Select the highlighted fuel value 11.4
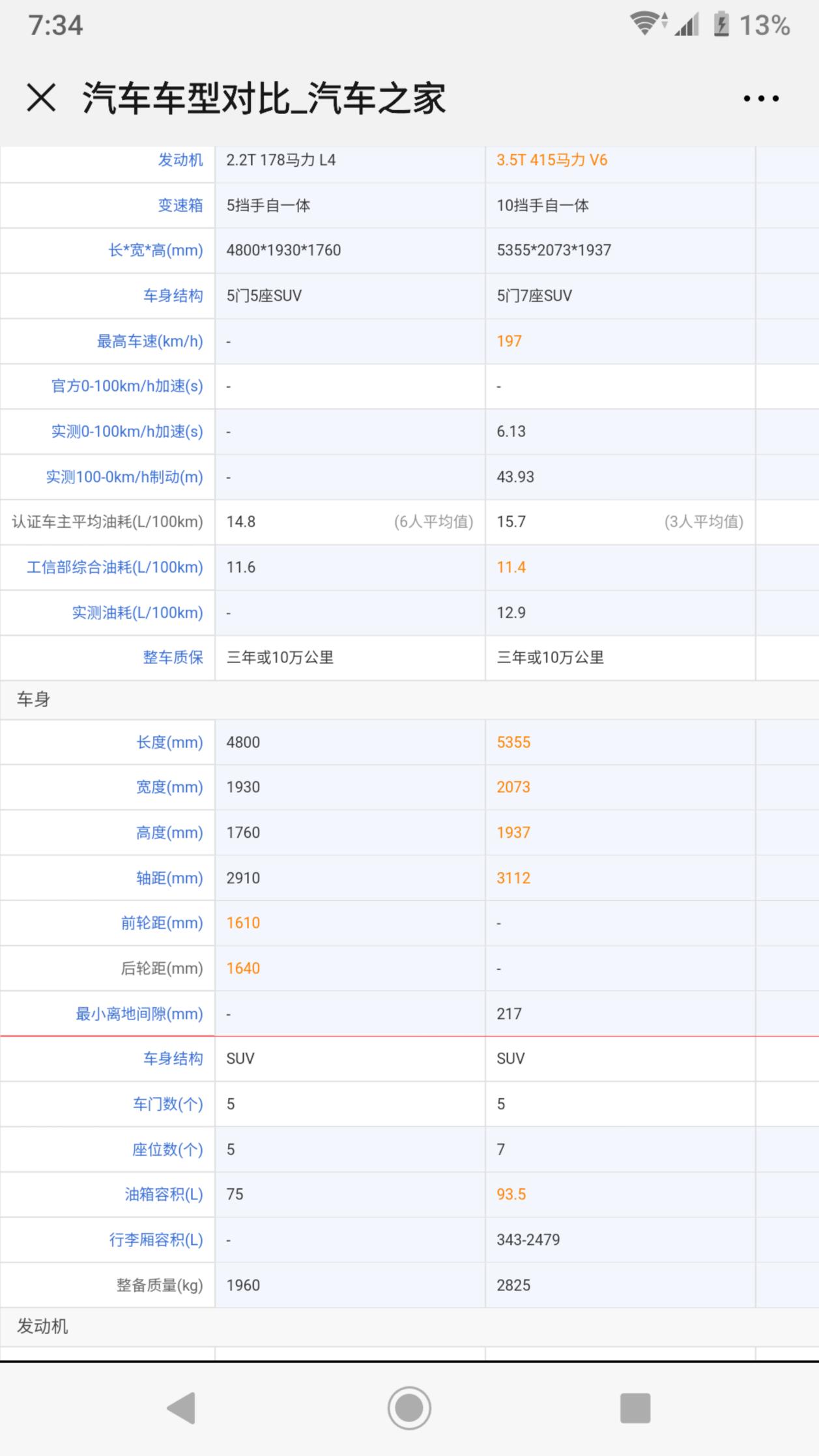The height and width of the screenshot is (1456, 819). (x=511, y=567)
